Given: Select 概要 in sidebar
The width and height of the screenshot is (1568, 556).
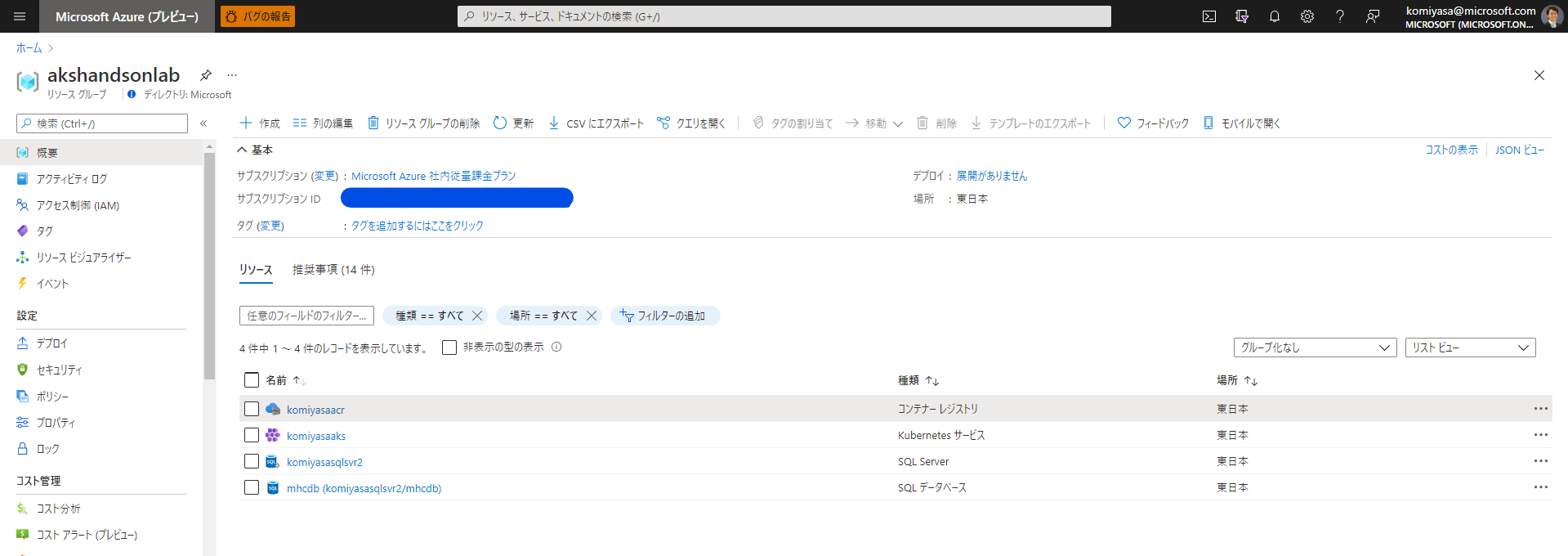Looking at the screenshot, I should pos(101,153).
